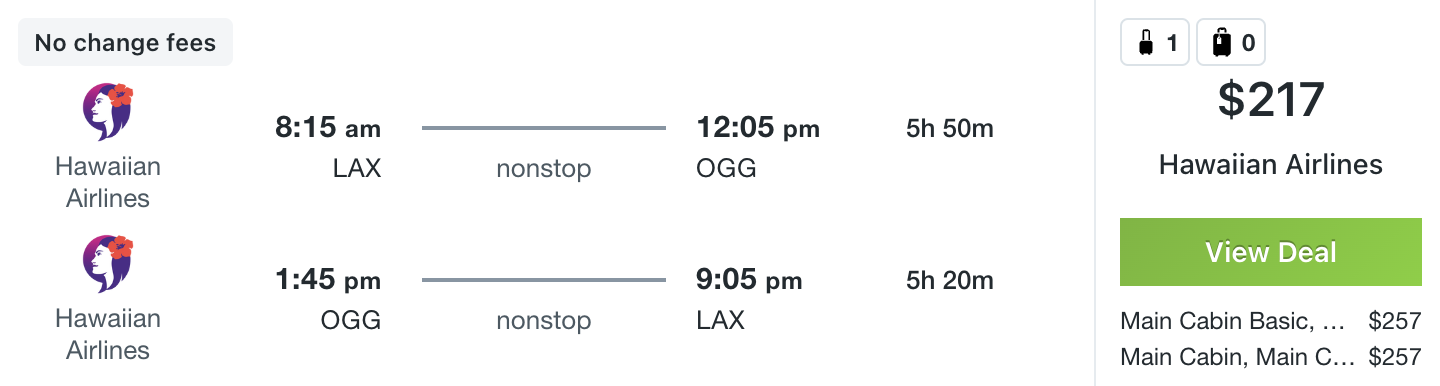
Task: Click the 5h 50m duration
Action: 949,129
